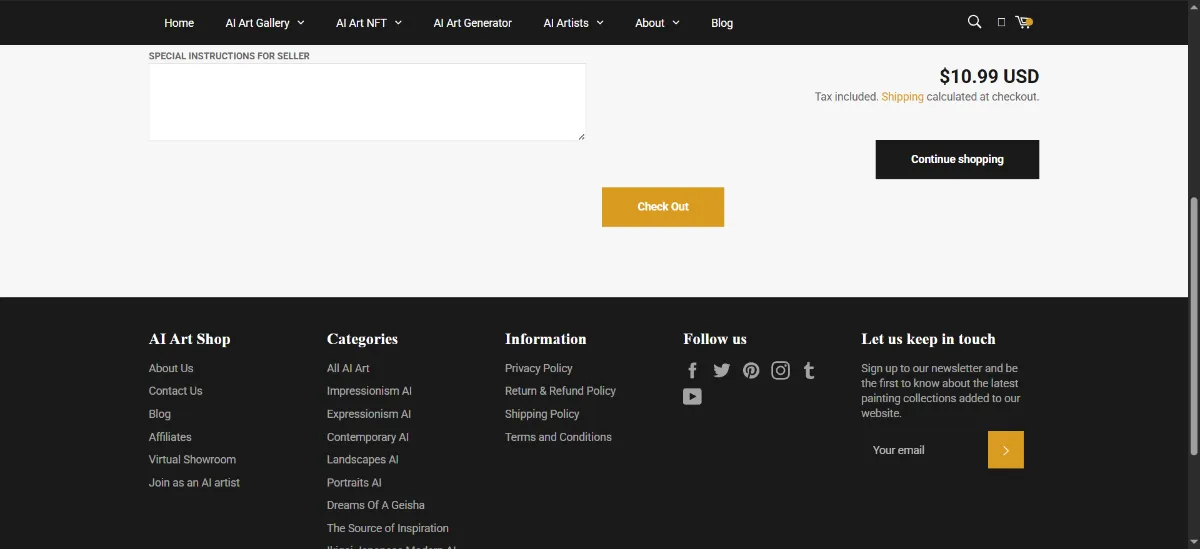Screen dimensions: 1200x549
Task: Open the Shipping link near total
Action: 902,97
